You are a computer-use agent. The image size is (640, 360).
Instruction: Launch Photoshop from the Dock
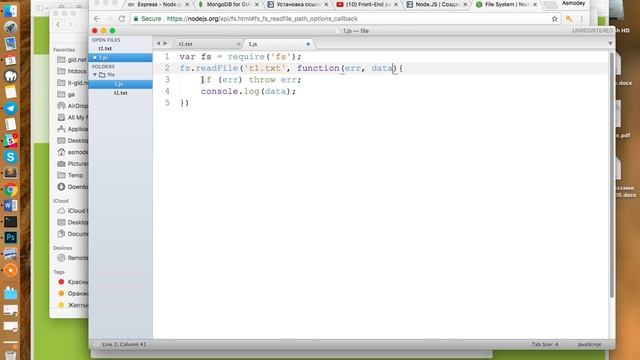(x=10, y=238)
